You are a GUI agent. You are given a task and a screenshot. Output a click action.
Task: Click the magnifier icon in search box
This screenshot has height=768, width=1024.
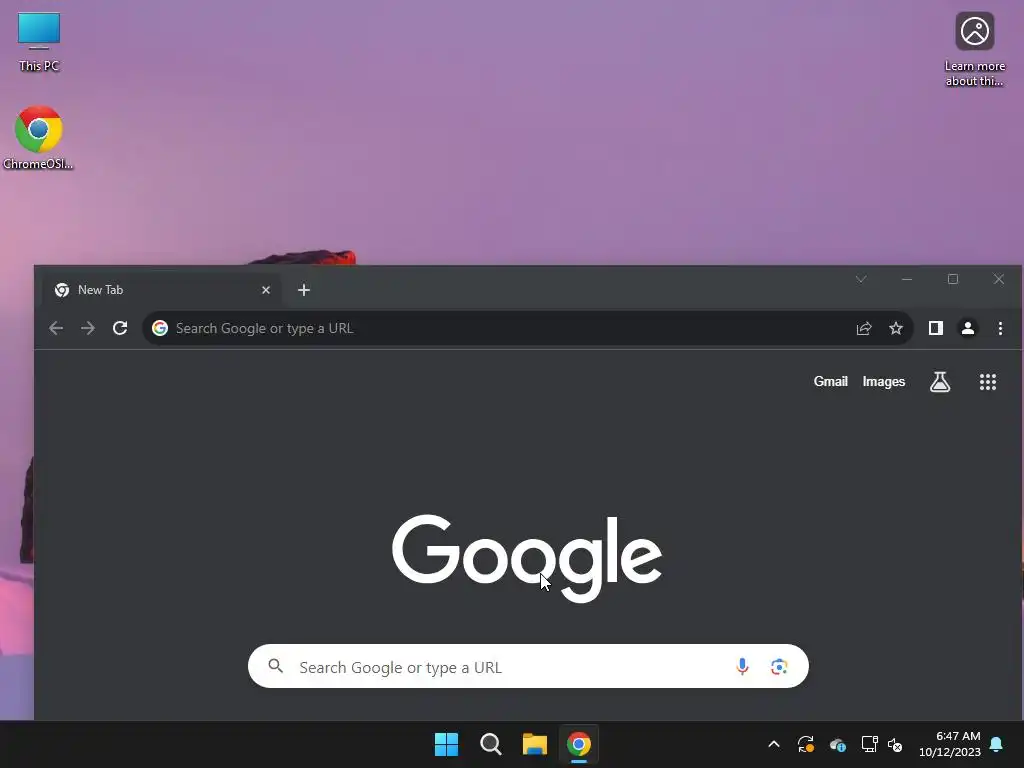[276, 666]
